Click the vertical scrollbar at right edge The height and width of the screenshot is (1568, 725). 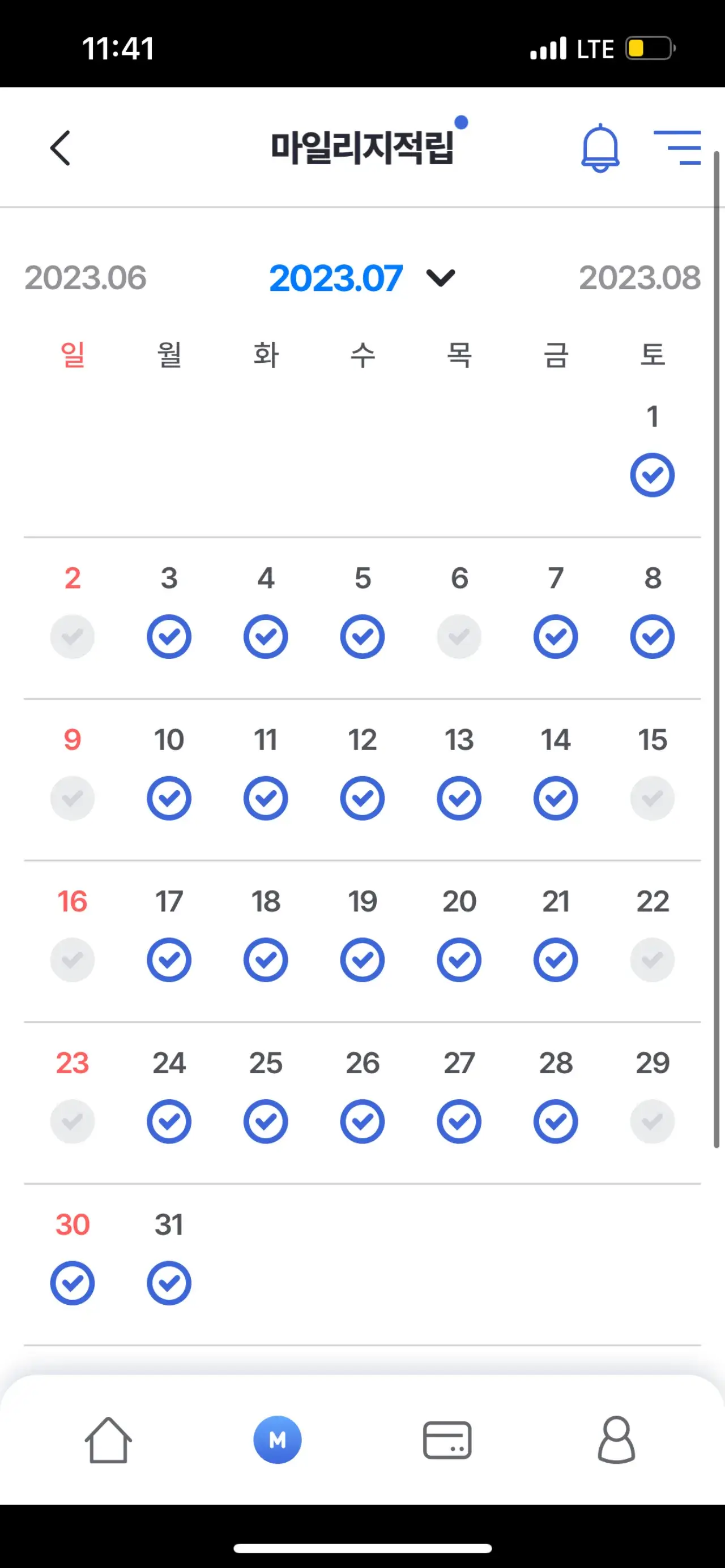pos(717,649)
